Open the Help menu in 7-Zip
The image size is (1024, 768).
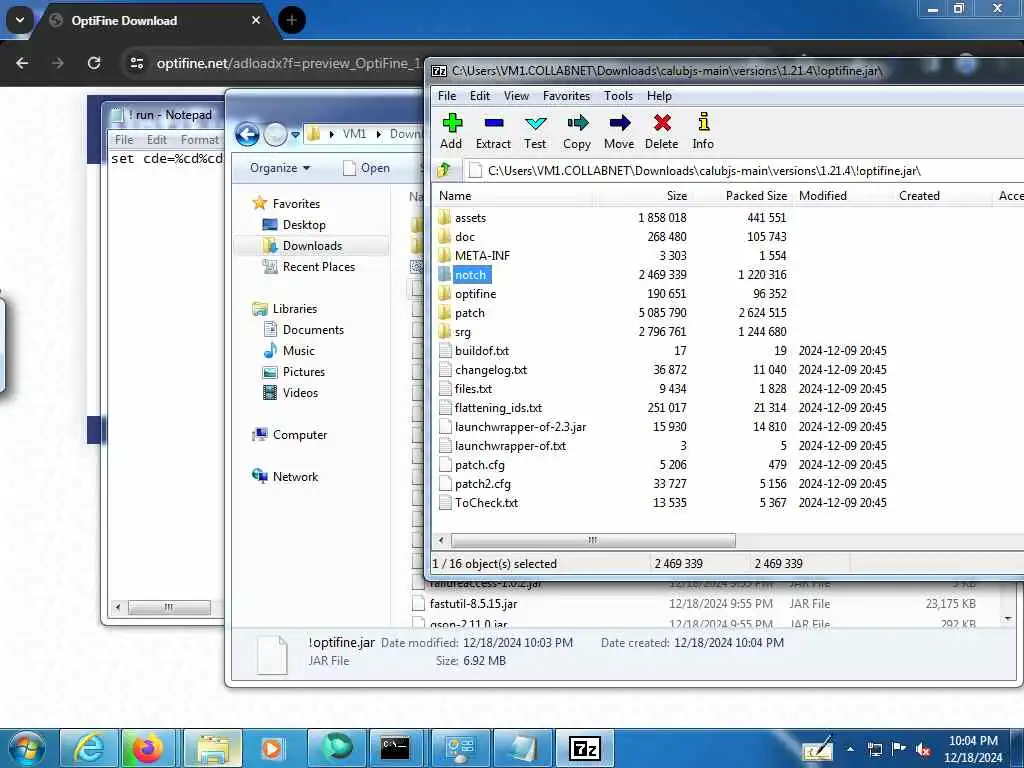click(659, 96)
